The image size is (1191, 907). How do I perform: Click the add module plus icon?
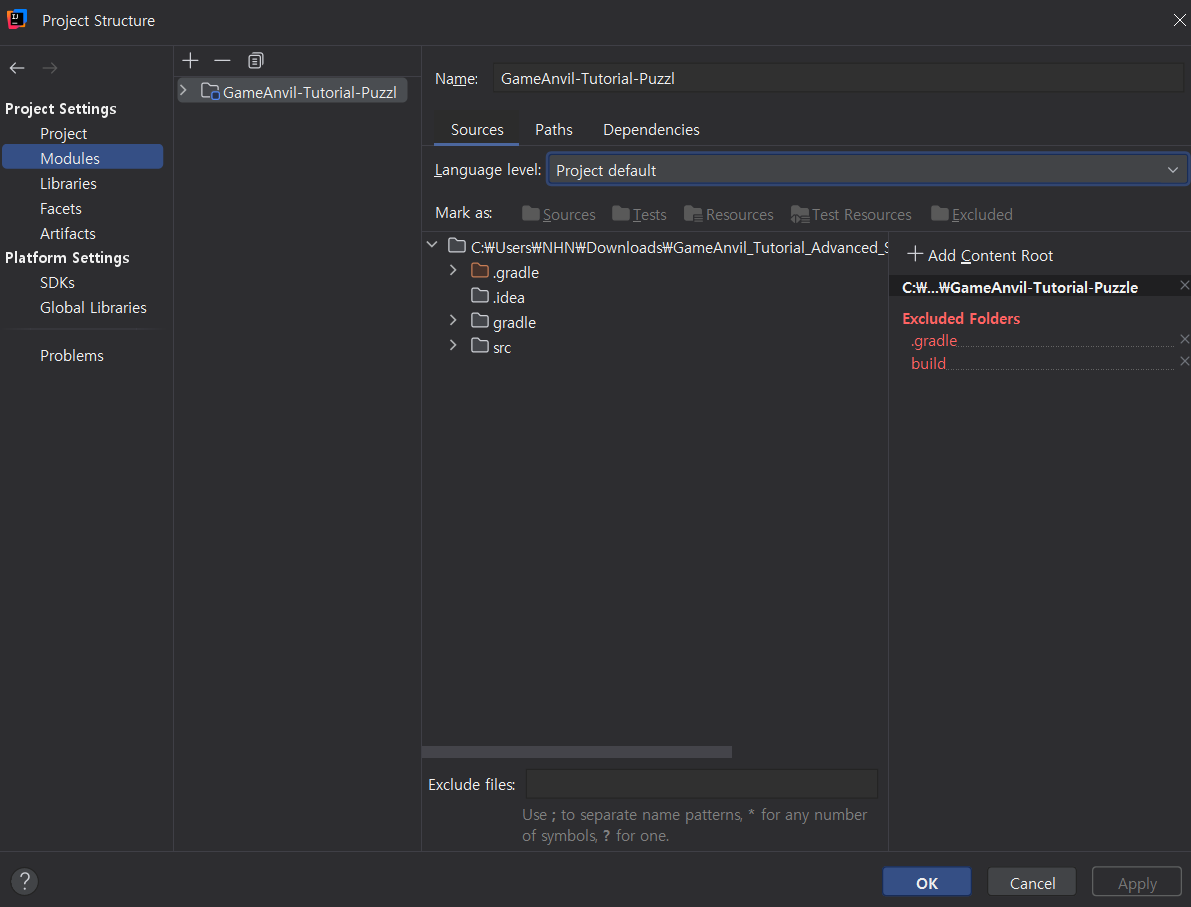[x=191, y=61]
